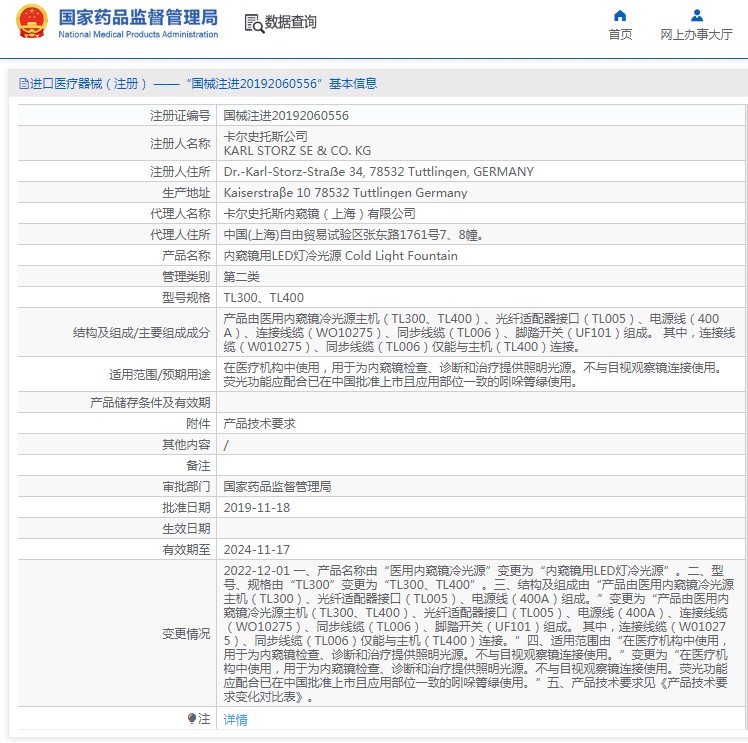
Task: Click the 代理人名称 label
Action: coord(180,214)
